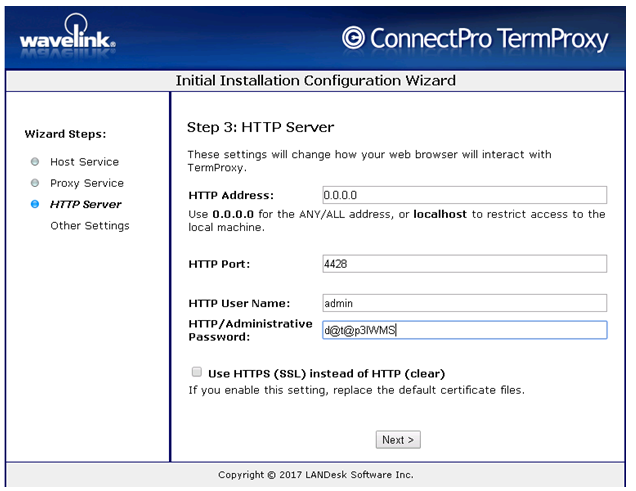Click the Proxy Service step bullet
This screenshot has height=491, width=636.
(x=35, y=183)
